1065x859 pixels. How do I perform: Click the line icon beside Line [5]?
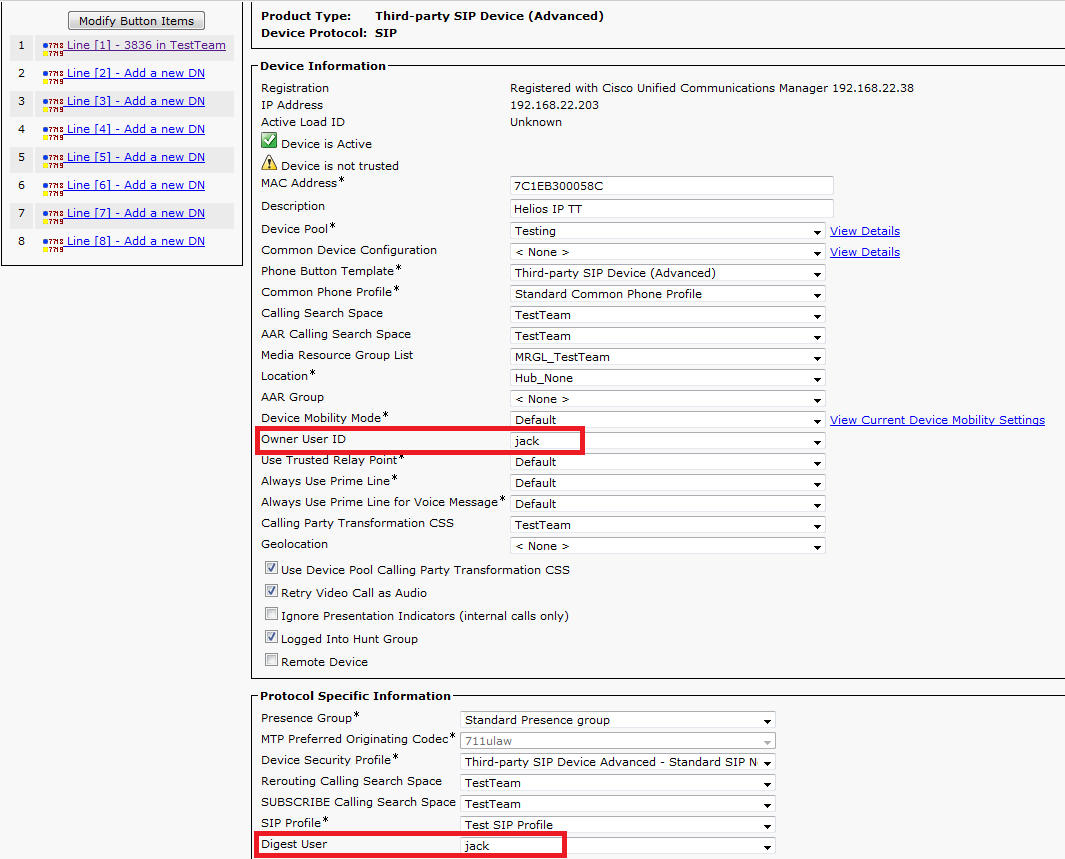53,159
